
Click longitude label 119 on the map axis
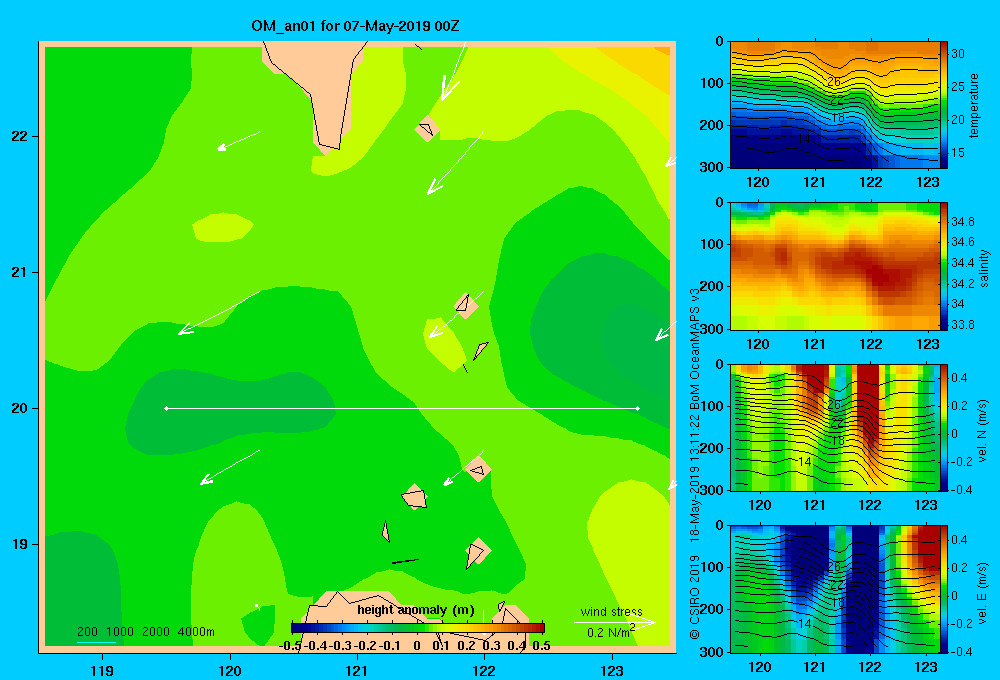tap(102, 670)
